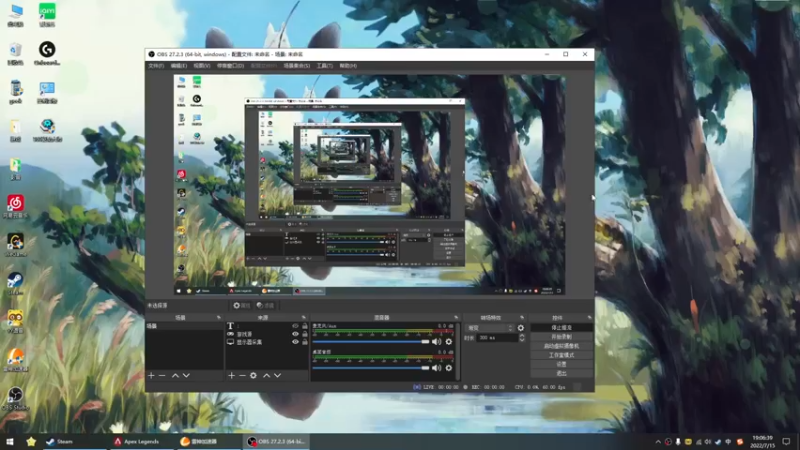Click the star icon on the taskbar
This screenshot has width=800, height=450.
(31, 441)
